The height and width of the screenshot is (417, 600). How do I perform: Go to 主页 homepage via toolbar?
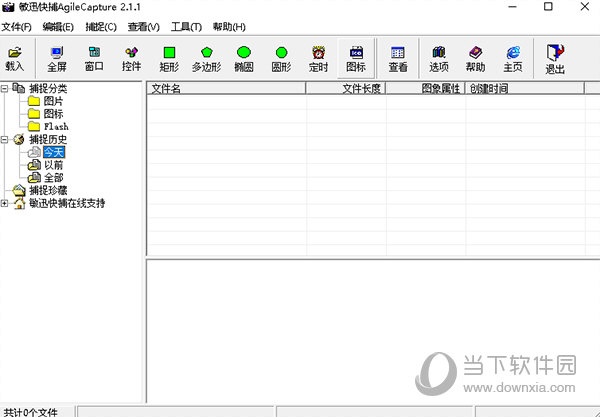click(513, 58)
